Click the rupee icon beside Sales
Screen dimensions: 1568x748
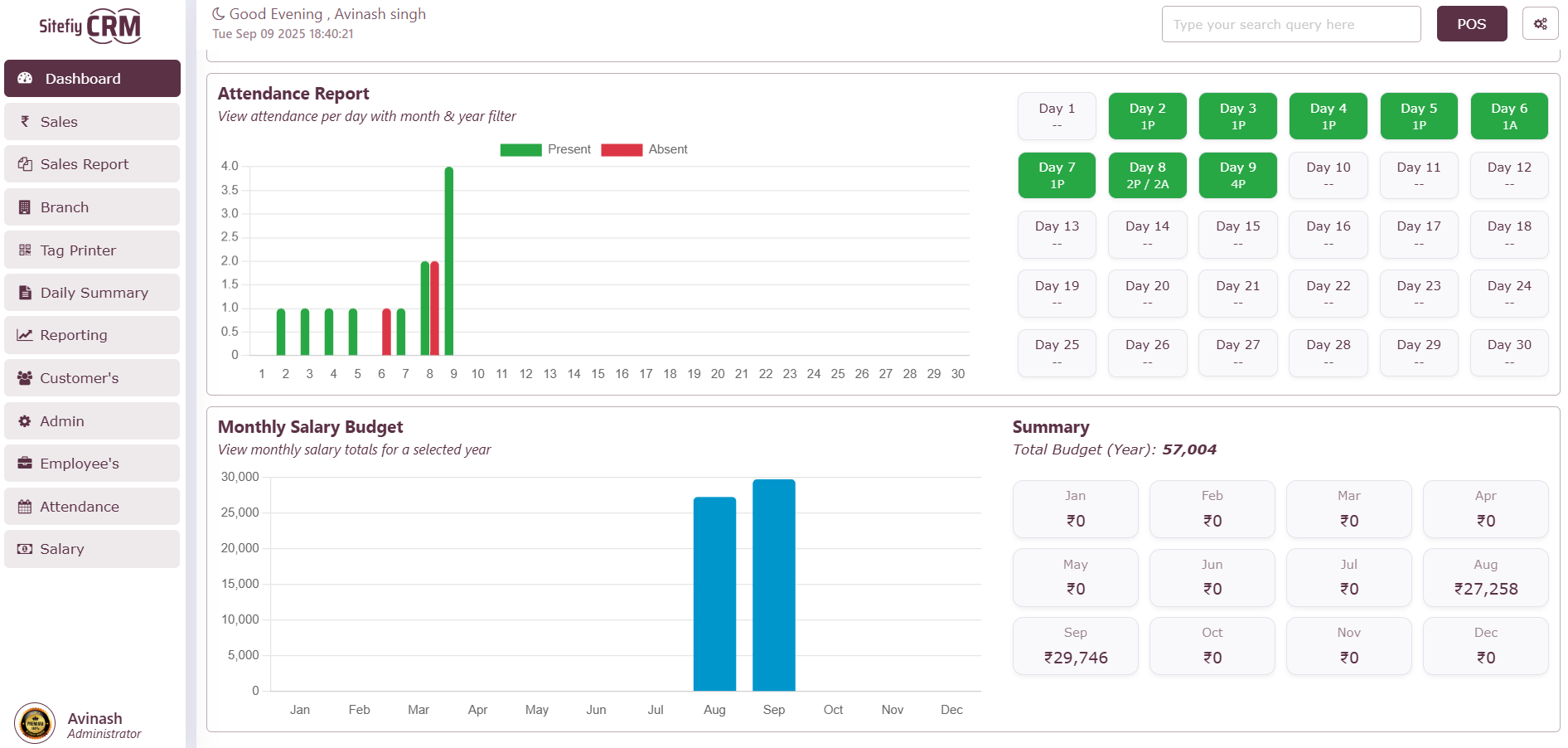pos(25,122)
